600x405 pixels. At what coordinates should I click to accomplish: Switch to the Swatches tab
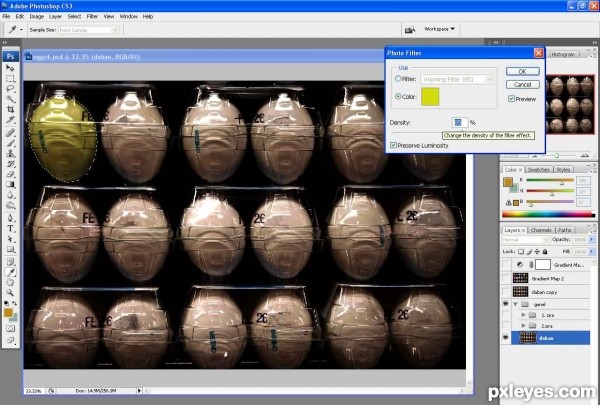pos(538,170)
